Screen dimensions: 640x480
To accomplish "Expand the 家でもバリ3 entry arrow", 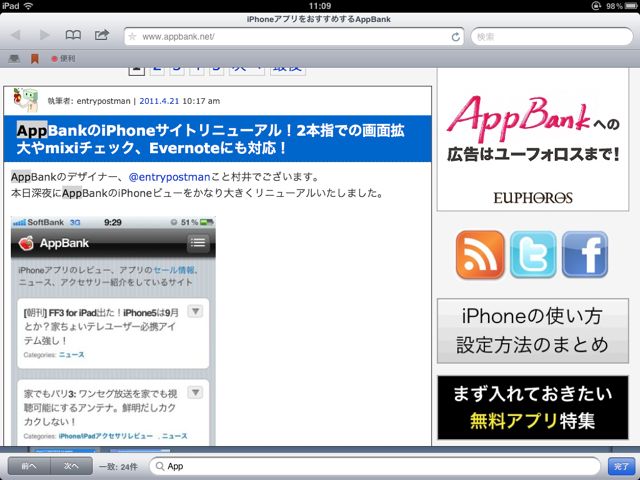I will click(x=195, y=392).
